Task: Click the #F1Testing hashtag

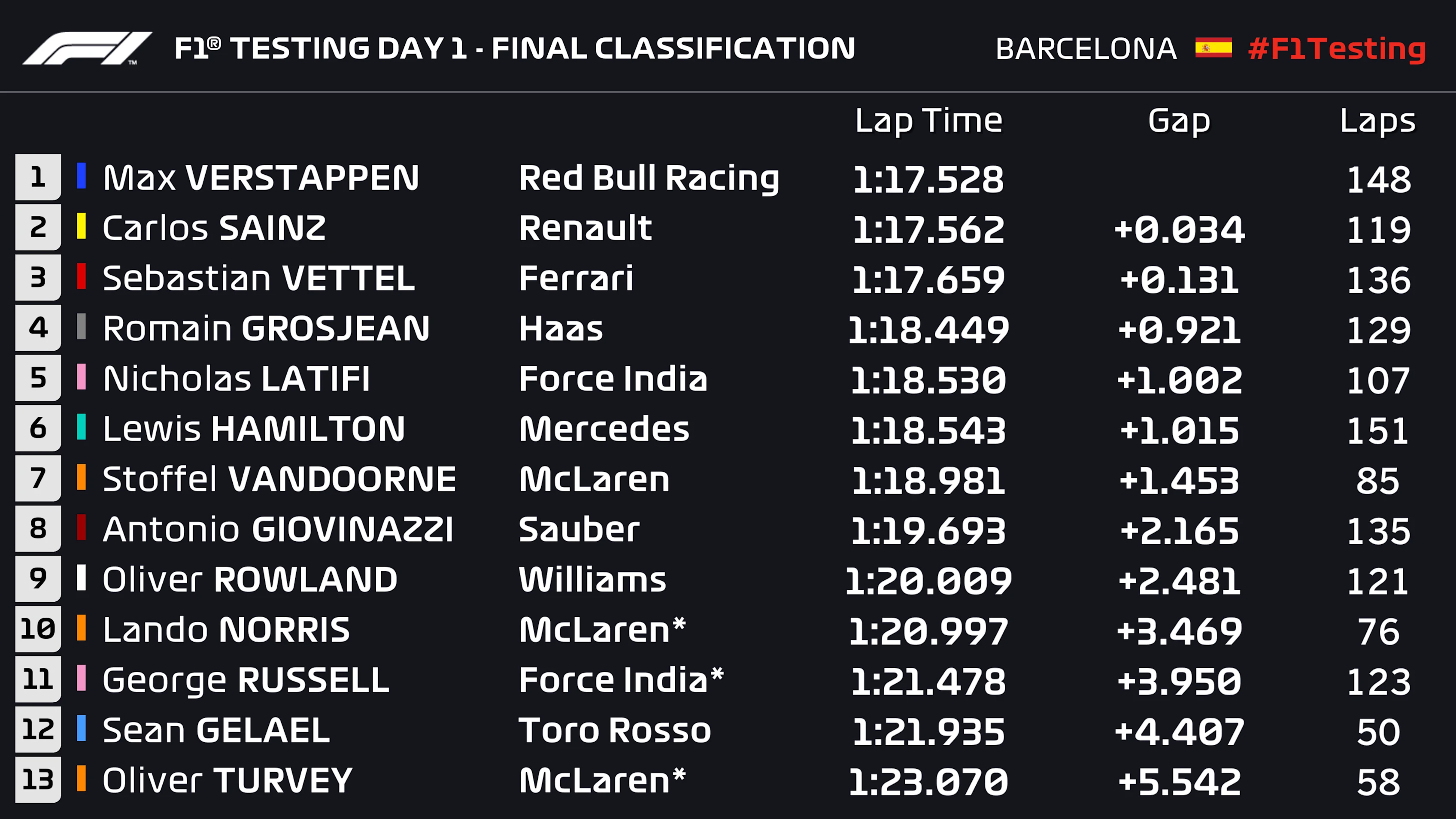Action: tap(1336, 49)
